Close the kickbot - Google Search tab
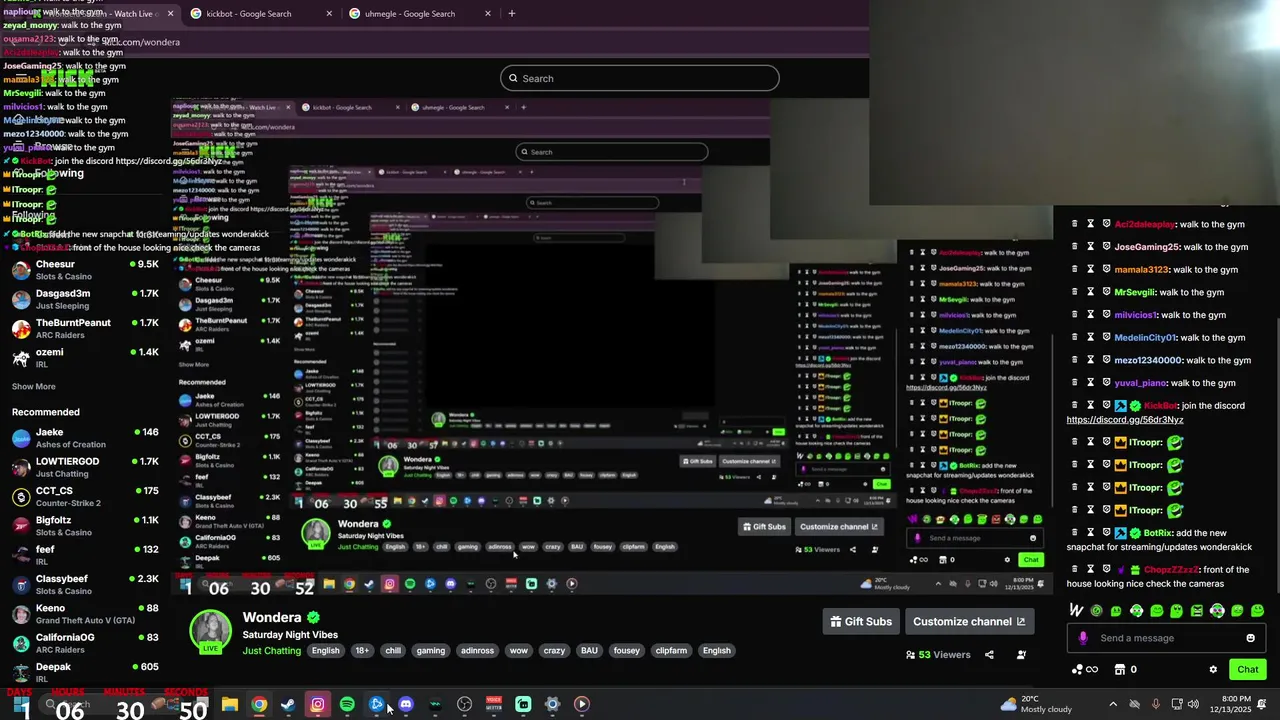This screenshot has height=720, width=1280. pyautogui.click(x=329, y=14)
